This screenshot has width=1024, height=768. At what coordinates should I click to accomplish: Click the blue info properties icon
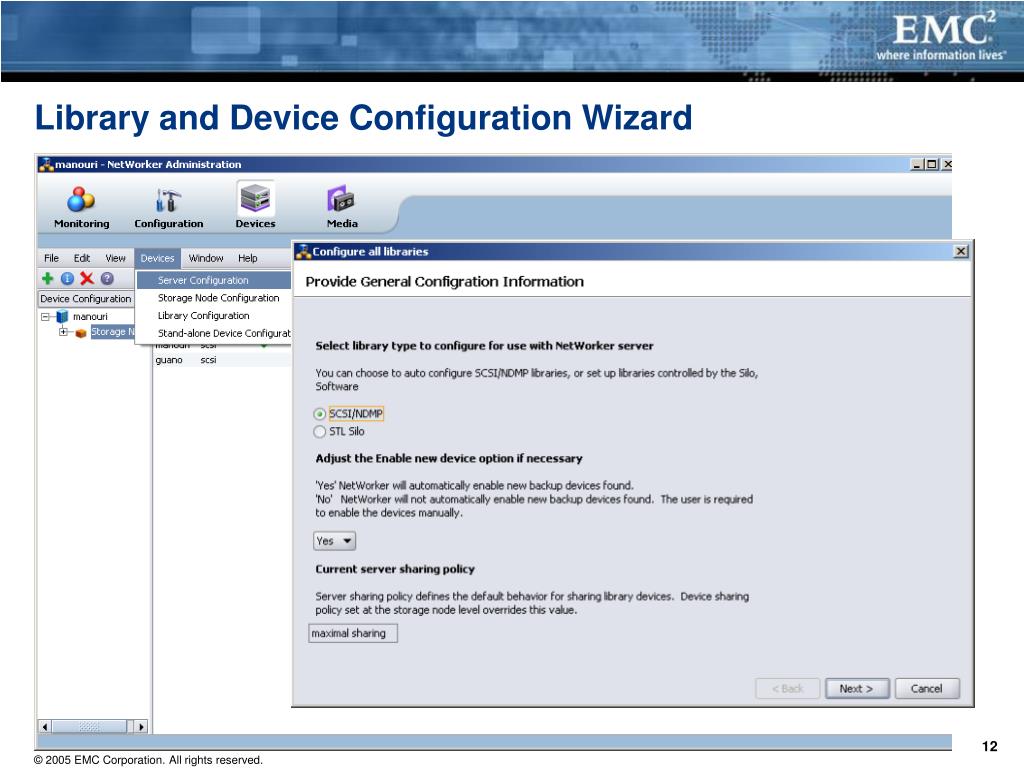pos(67,279)
